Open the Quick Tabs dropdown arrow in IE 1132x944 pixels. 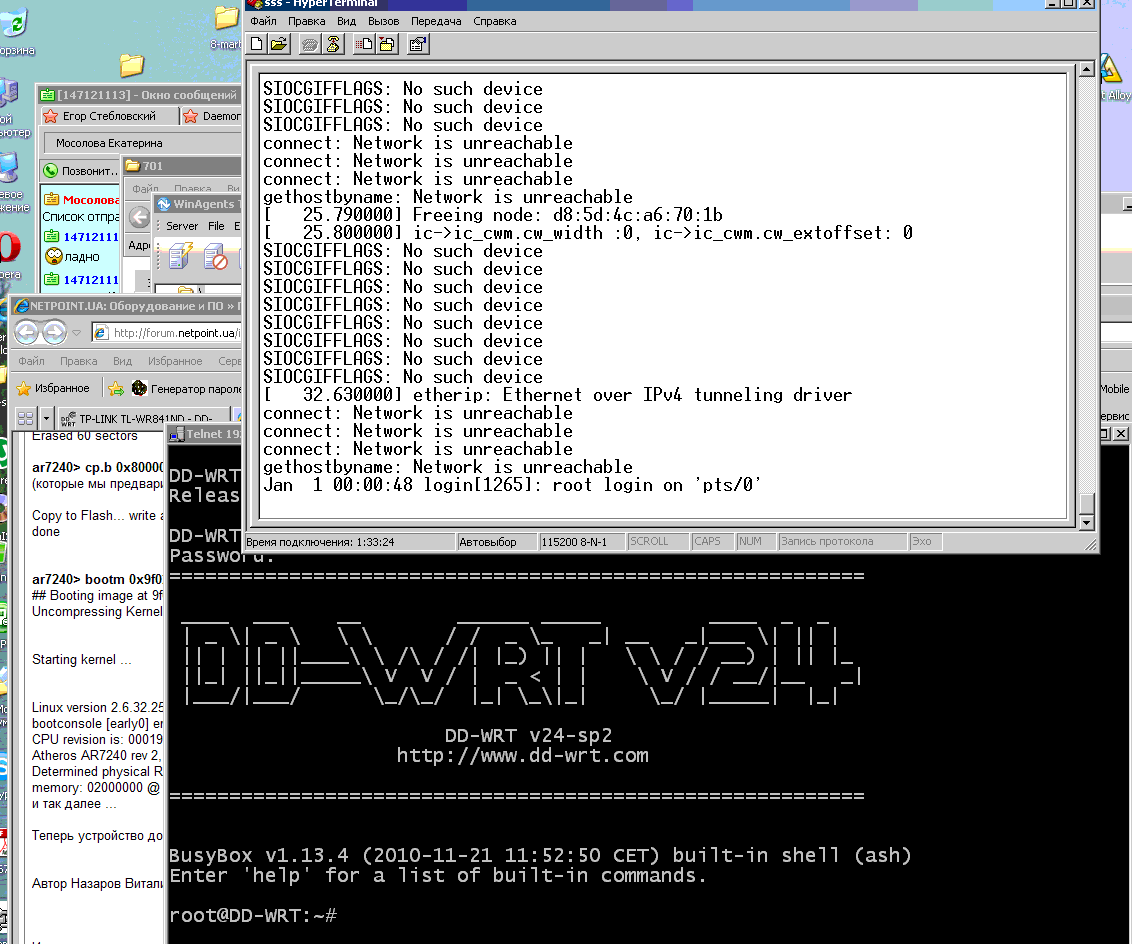(x=47, y=417)
